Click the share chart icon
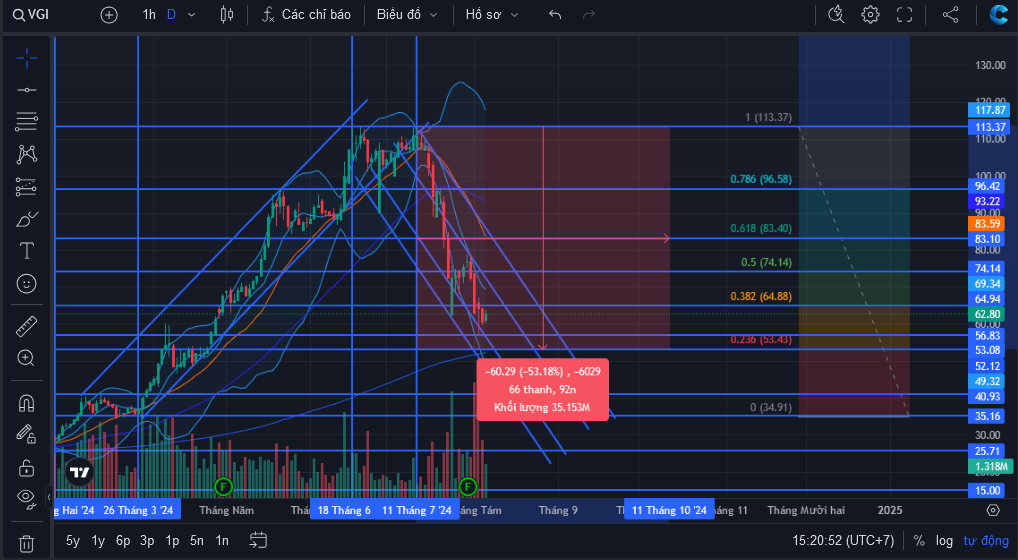Screen dimensions: 1018x560 tap(950, 14)
